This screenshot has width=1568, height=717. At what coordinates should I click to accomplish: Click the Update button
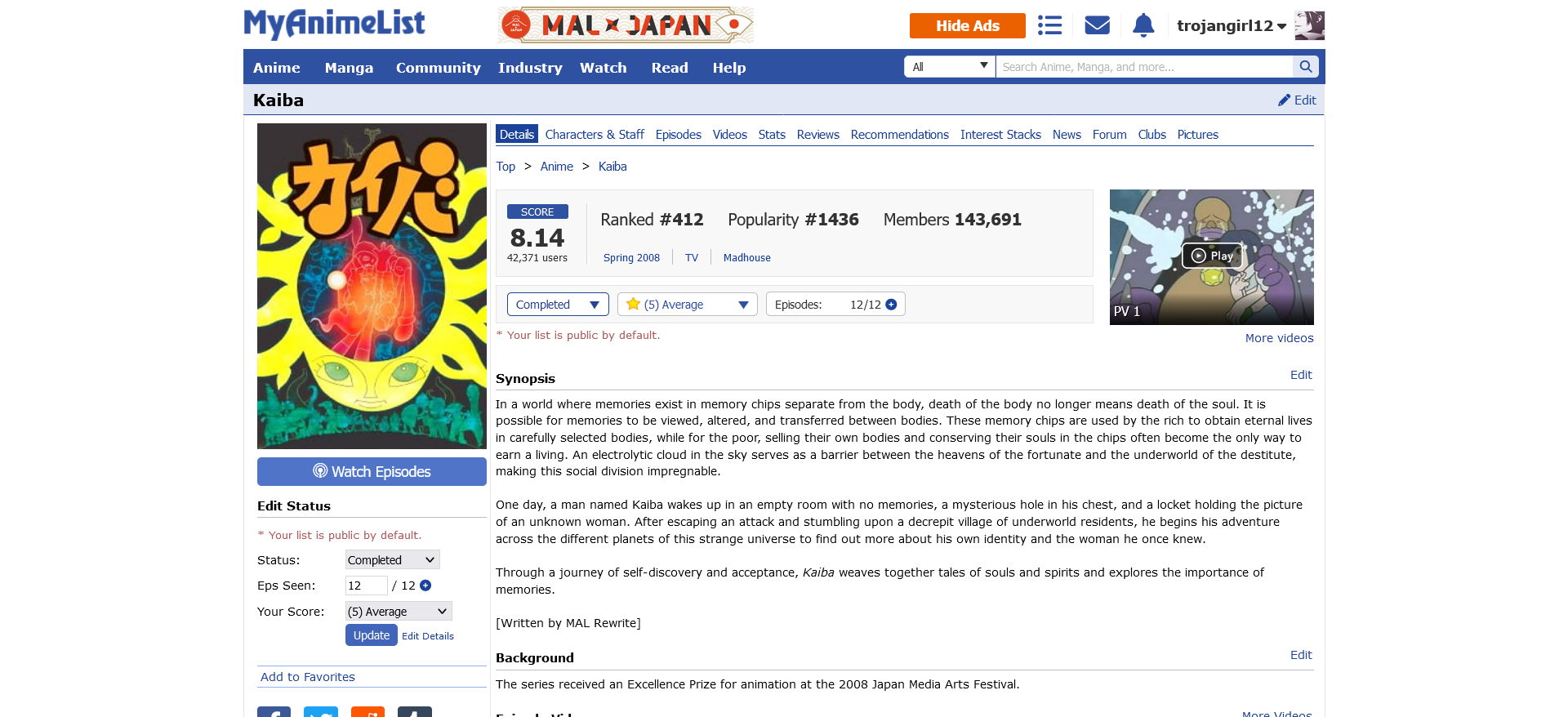click(x=372, y=635)
